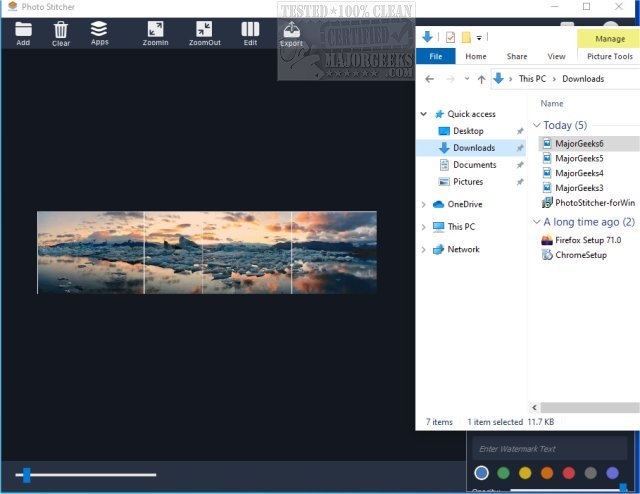Switch to the Home ribbon tab
Screen dimensions: 640x494
tap(475, 57)
